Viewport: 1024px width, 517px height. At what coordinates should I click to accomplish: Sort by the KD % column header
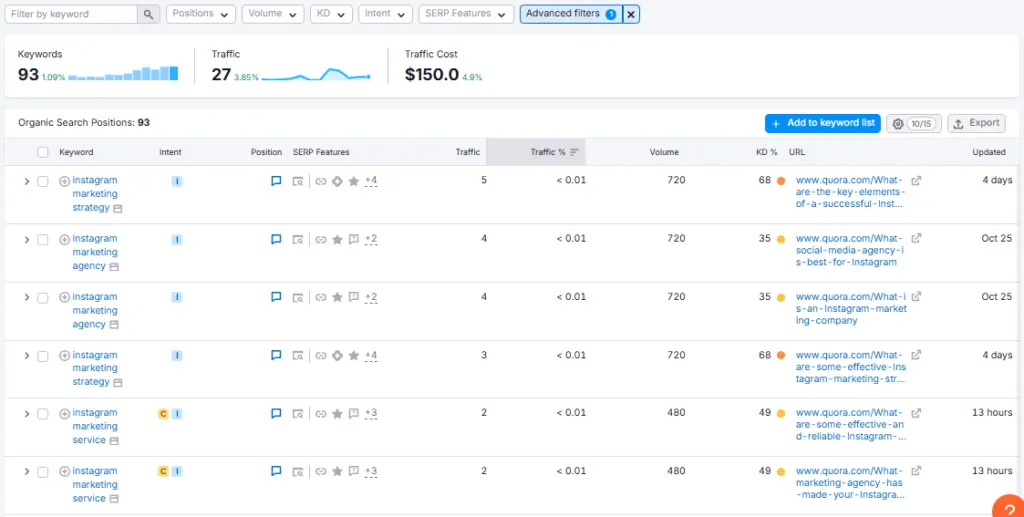[x=766, y=152]
